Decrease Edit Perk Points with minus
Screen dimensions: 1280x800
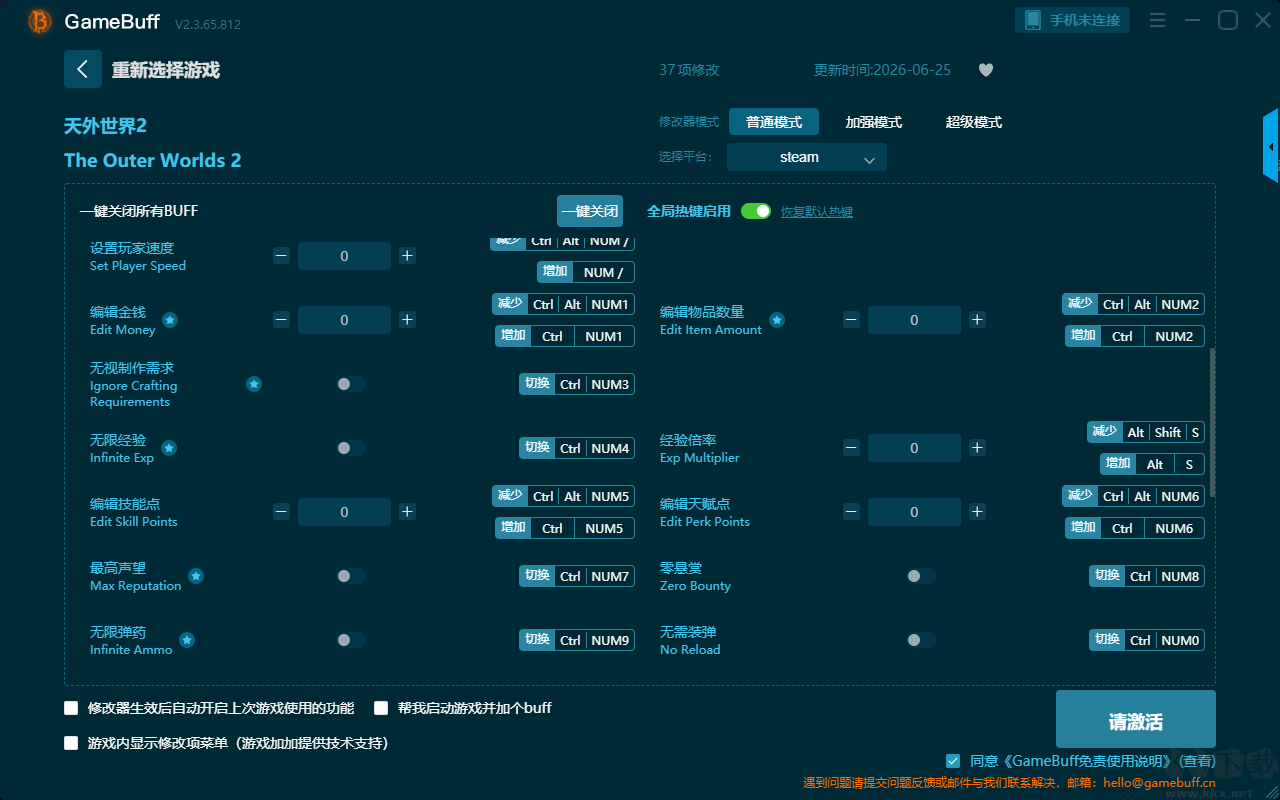[x=851, y=512]
